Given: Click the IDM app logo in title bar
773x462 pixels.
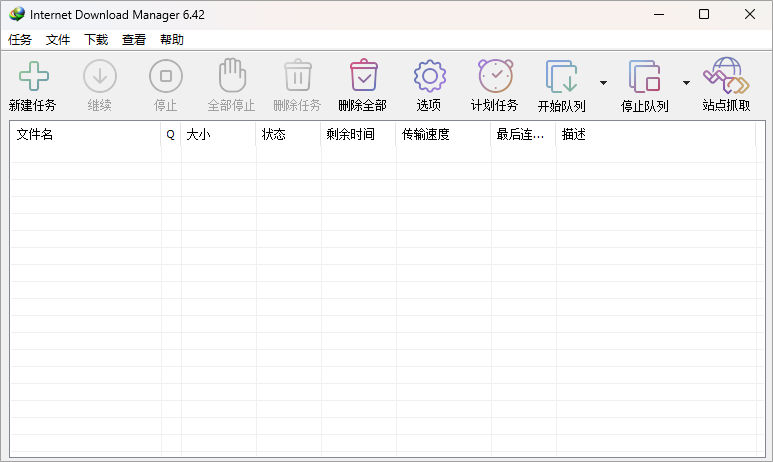Looking at the screenshot, I should (x=17, y=14).
